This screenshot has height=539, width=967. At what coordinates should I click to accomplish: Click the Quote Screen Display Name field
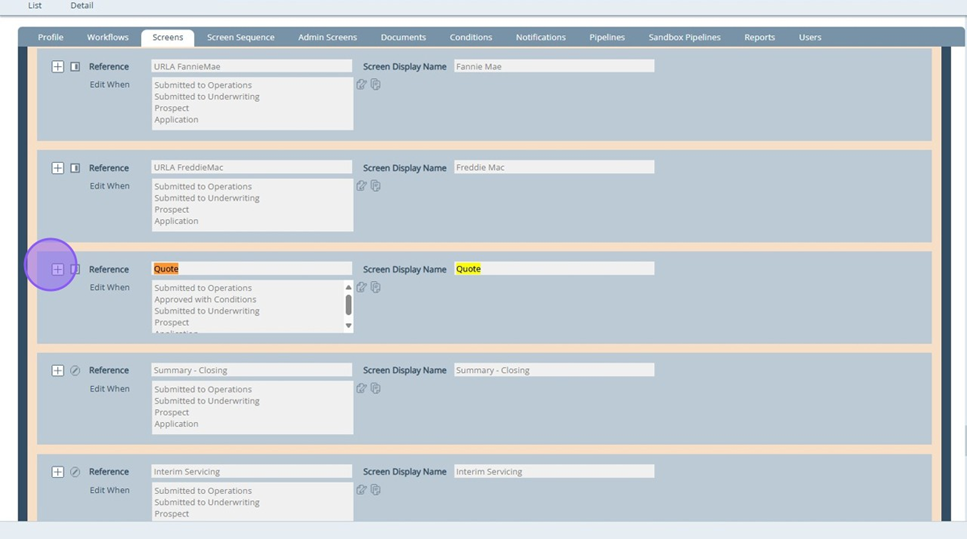pyautogui.click(x=554, y=269)
